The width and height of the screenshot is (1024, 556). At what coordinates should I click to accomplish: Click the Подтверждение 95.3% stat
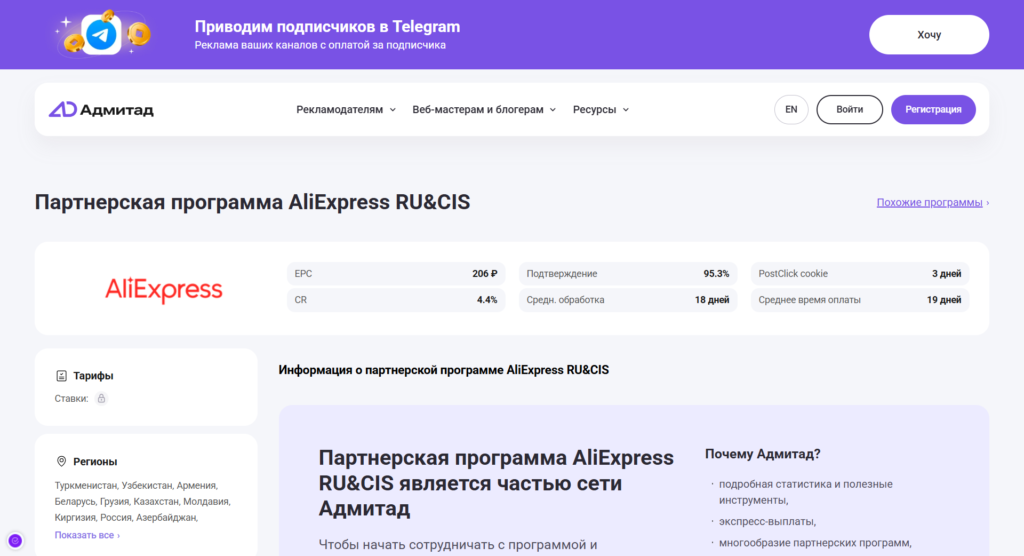point(628,274)
